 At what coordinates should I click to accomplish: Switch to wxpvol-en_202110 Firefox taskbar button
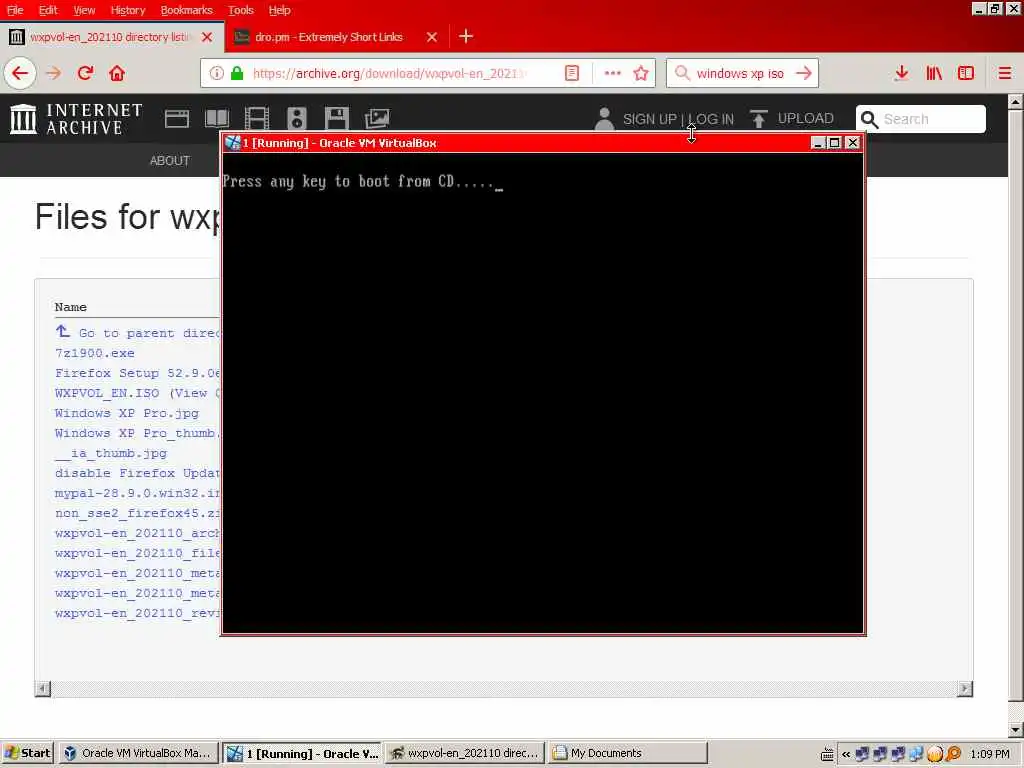pos(464,753)
